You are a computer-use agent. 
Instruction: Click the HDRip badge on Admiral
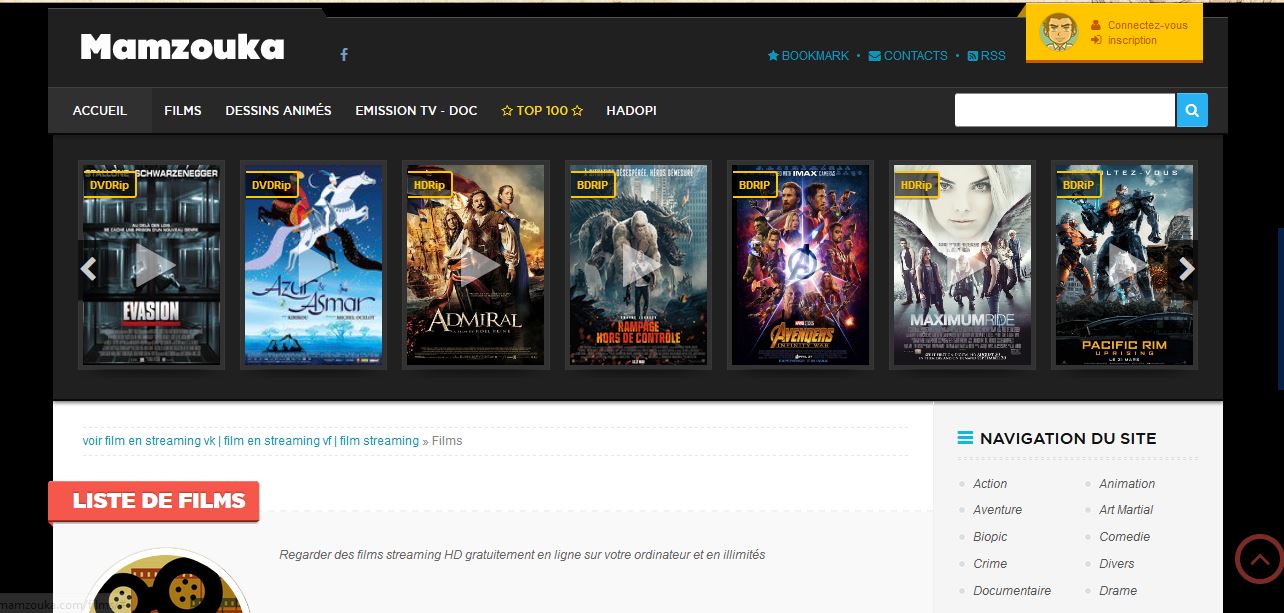click(x=430, y=185)
